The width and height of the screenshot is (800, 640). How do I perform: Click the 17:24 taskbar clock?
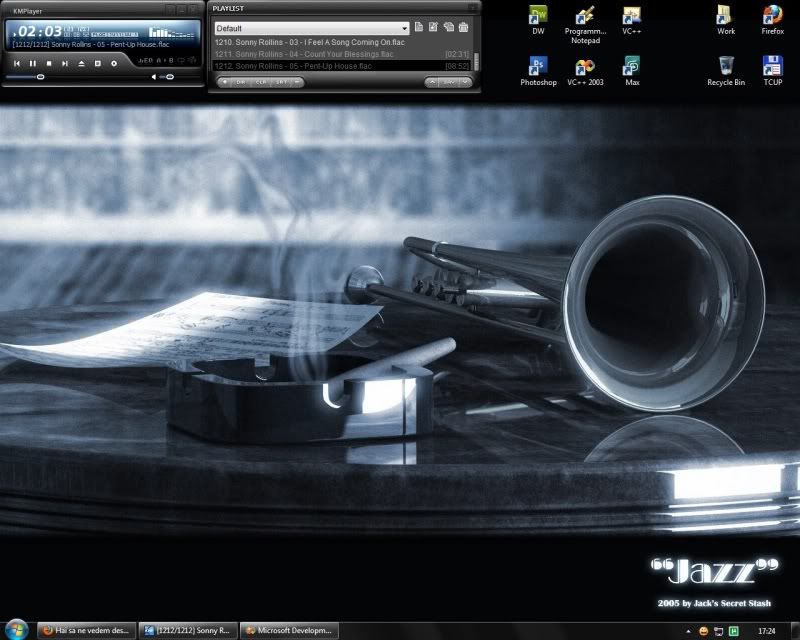pyautogui.click(x=766, y=631)
